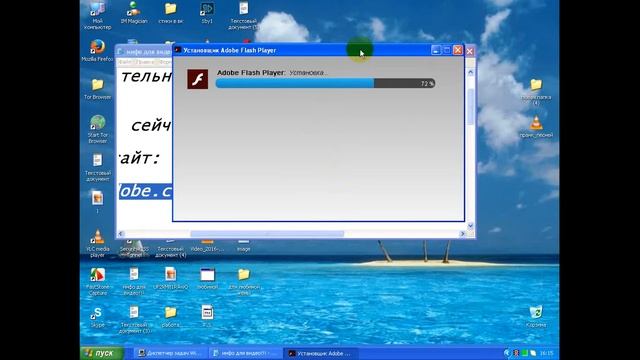Select the 'инфо для видео' text file icon
This screenshot has height=360, width=640.
(x=134, y=274)
